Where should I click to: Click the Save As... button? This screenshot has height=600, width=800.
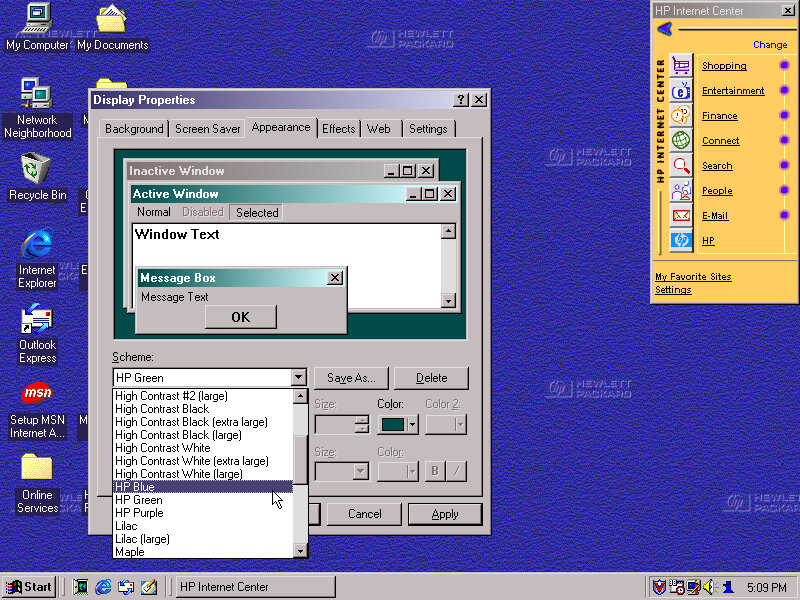(351, 378)
